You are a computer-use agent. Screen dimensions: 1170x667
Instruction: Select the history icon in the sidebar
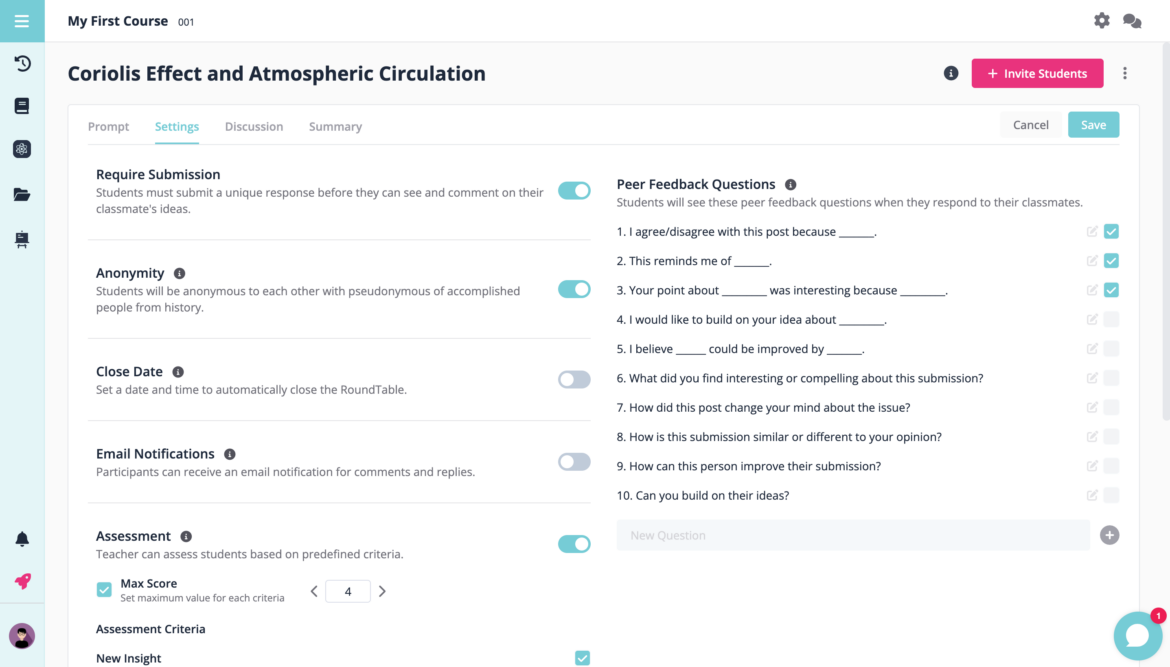22,61
